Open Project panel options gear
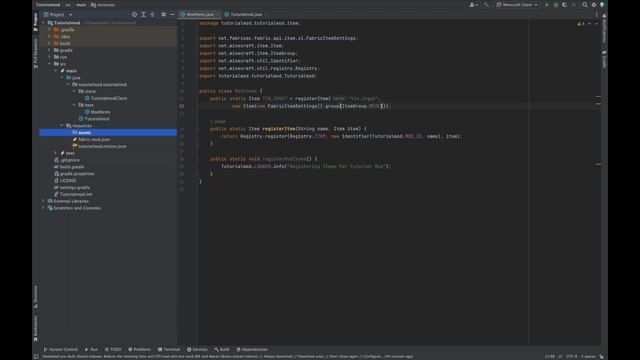 (x=164, y=14)
